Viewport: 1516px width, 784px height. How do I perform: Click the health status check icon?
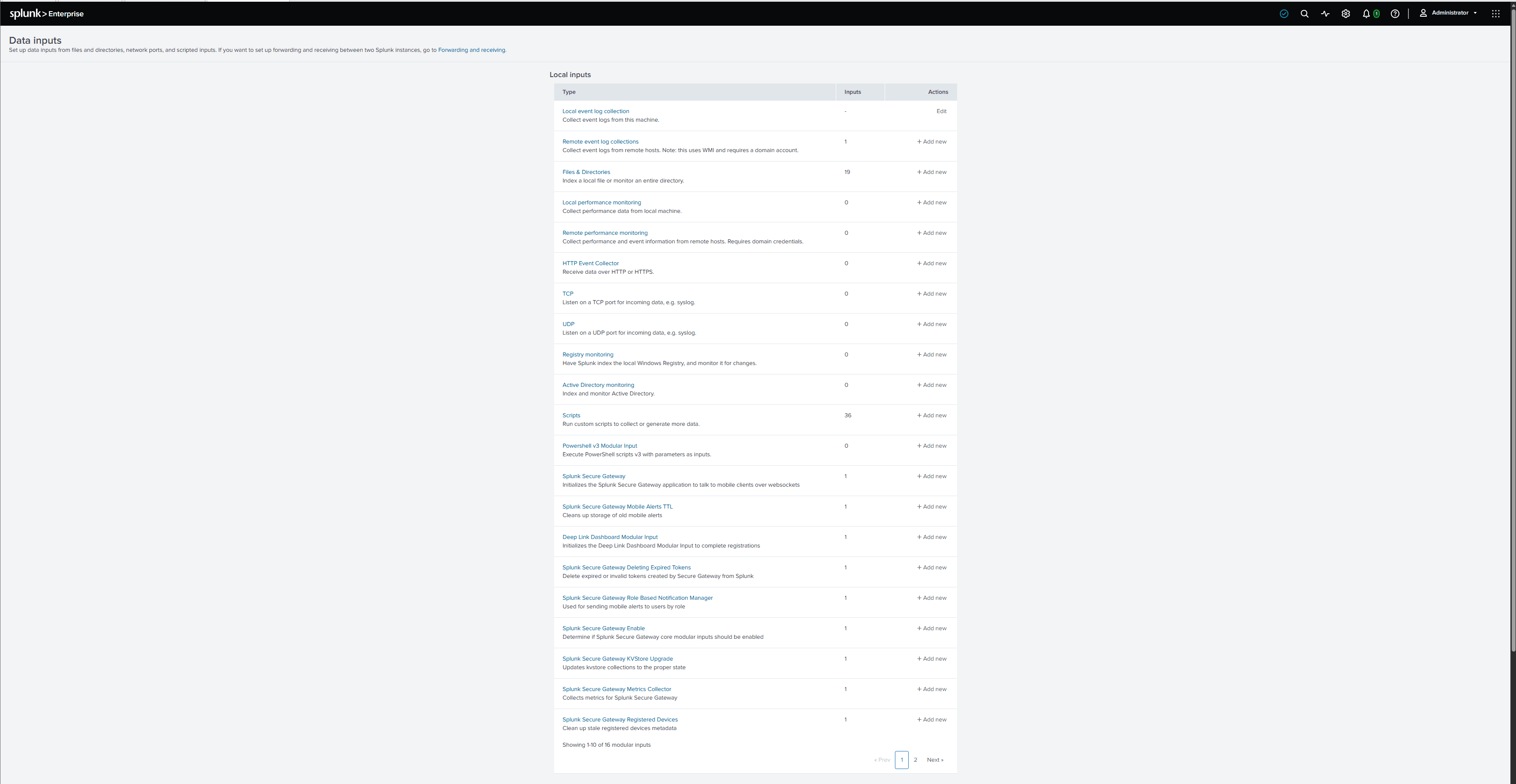click(1284, 14)
